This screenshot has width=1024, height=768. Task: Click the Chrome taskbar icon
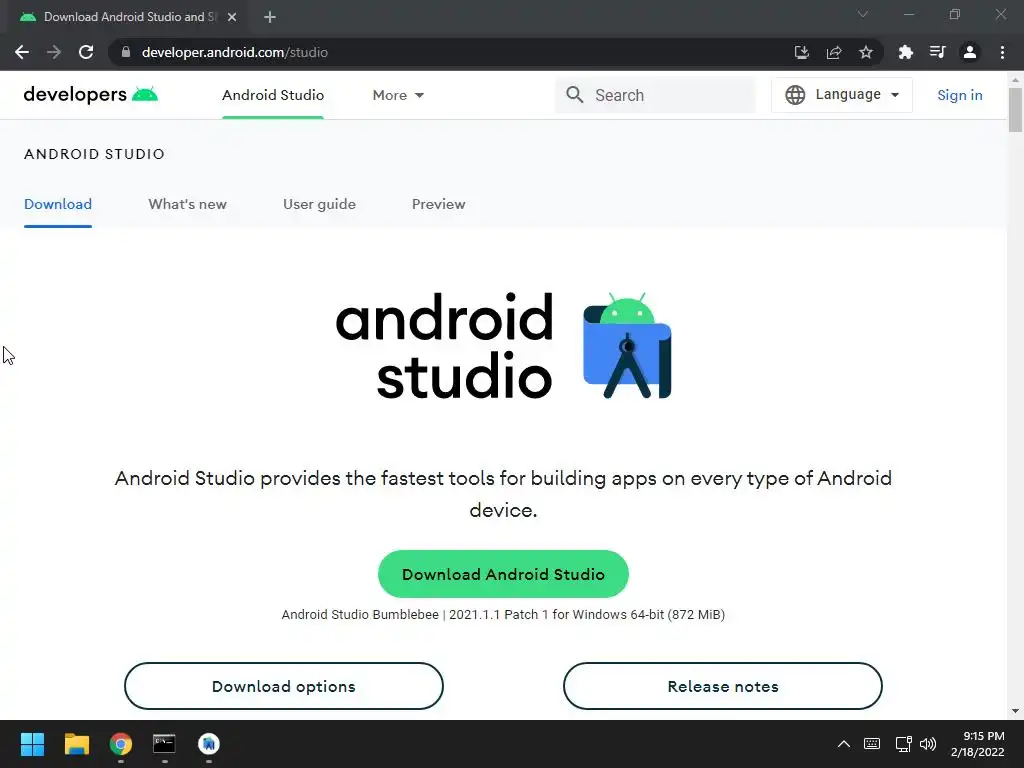121,744
